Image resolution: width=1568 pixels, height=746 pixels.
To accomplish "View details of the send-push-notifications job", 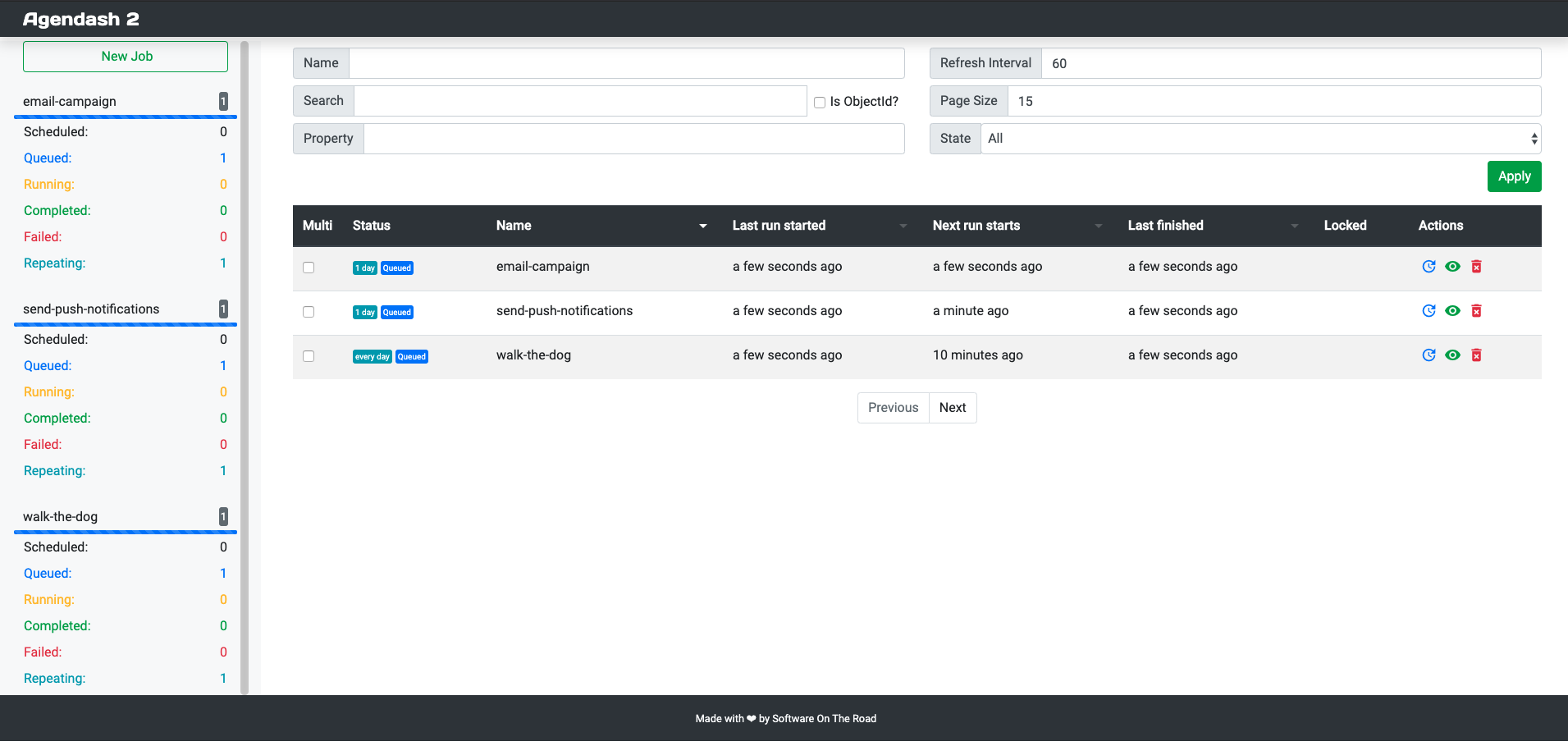I will 1452,310.
